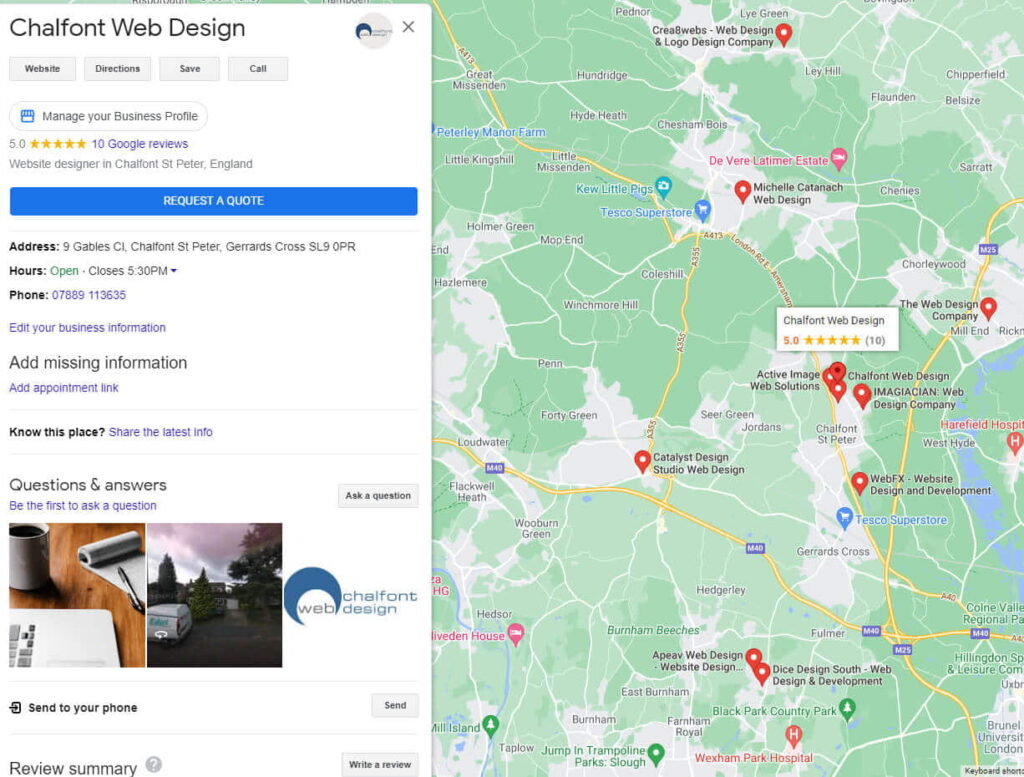Expand the opening hours dropdown arrow
1024x777 pixels.
[x=174, y=271]
